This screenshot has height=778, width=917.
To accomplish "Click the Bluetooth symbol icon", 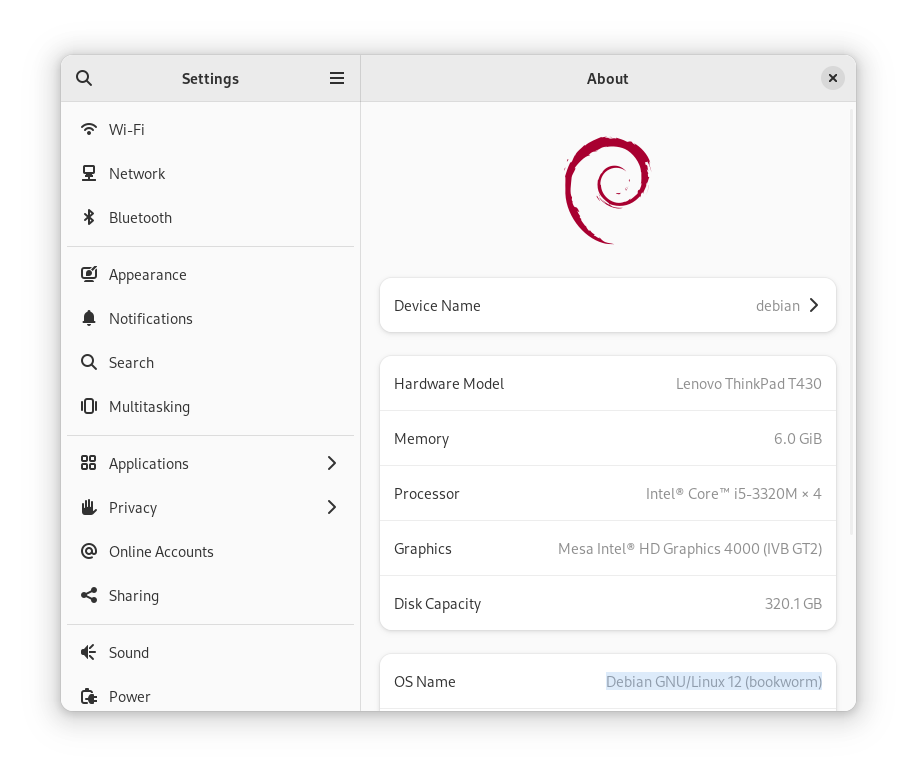I will 89,218.
